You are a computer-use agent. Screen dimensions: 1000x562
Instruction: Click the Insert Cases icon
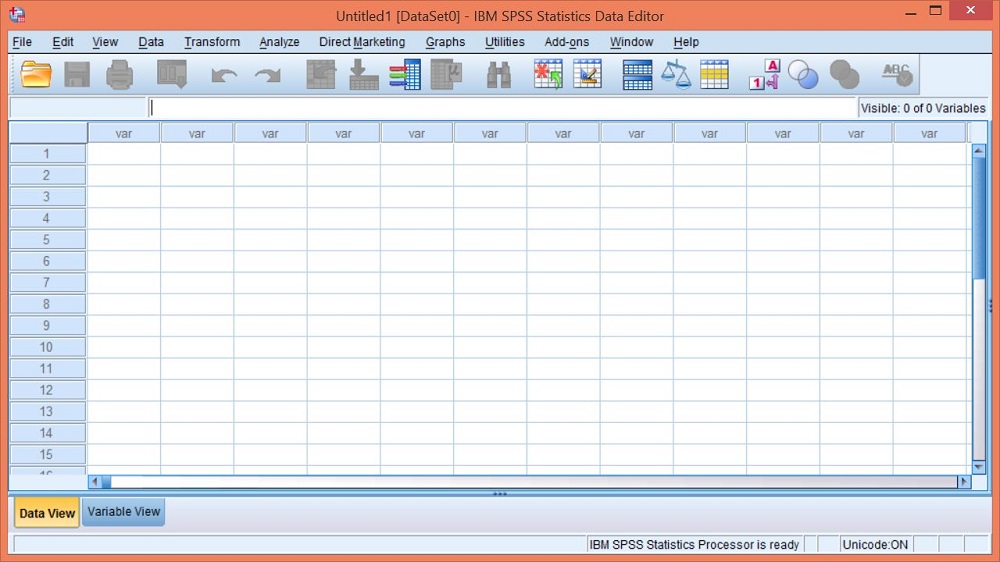tap(548, 75)
